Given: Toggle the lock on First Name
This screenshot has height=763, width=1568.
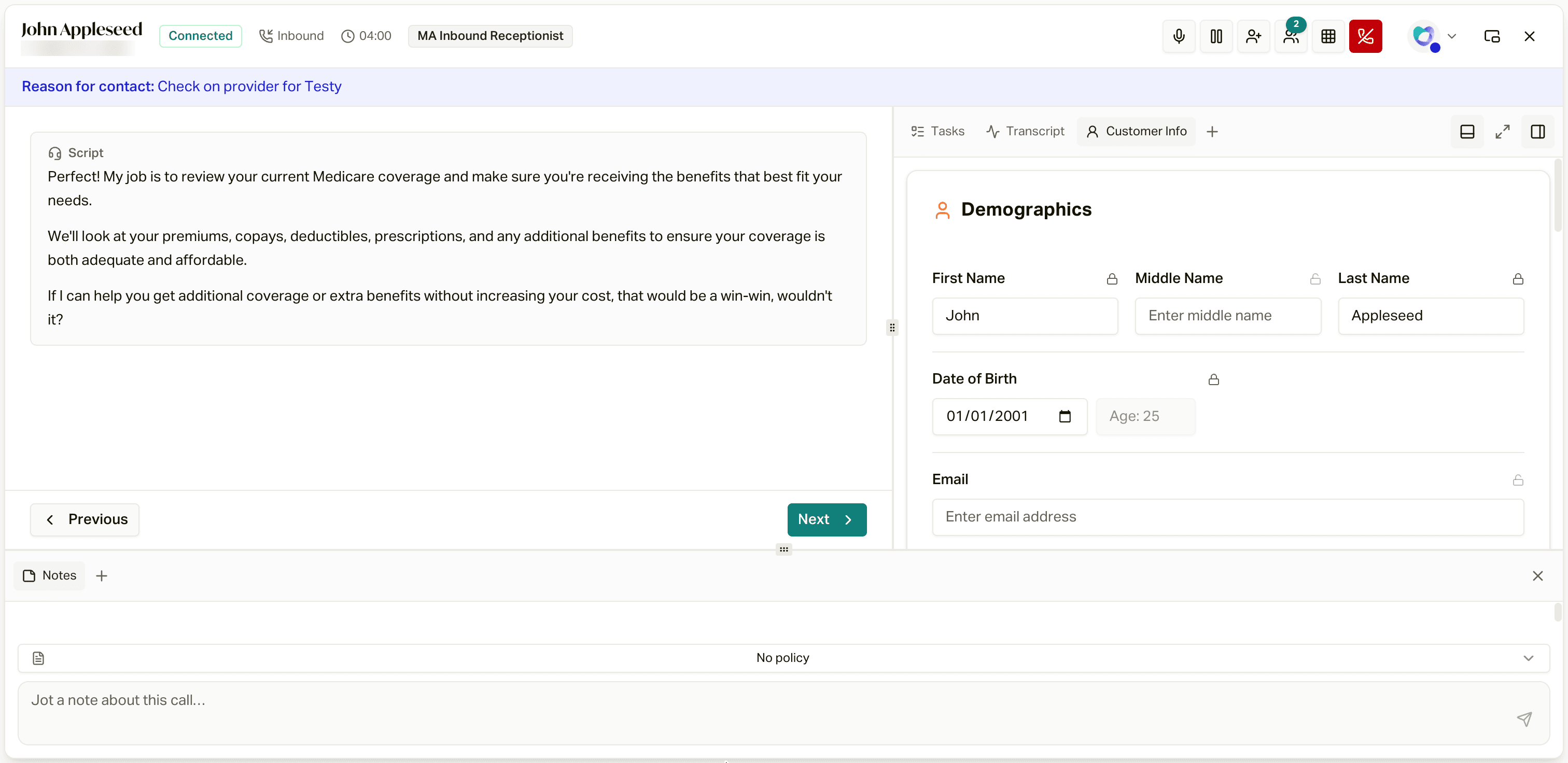Looking at the screenshot, I should pyautogui.click(x=1112, y=279).
